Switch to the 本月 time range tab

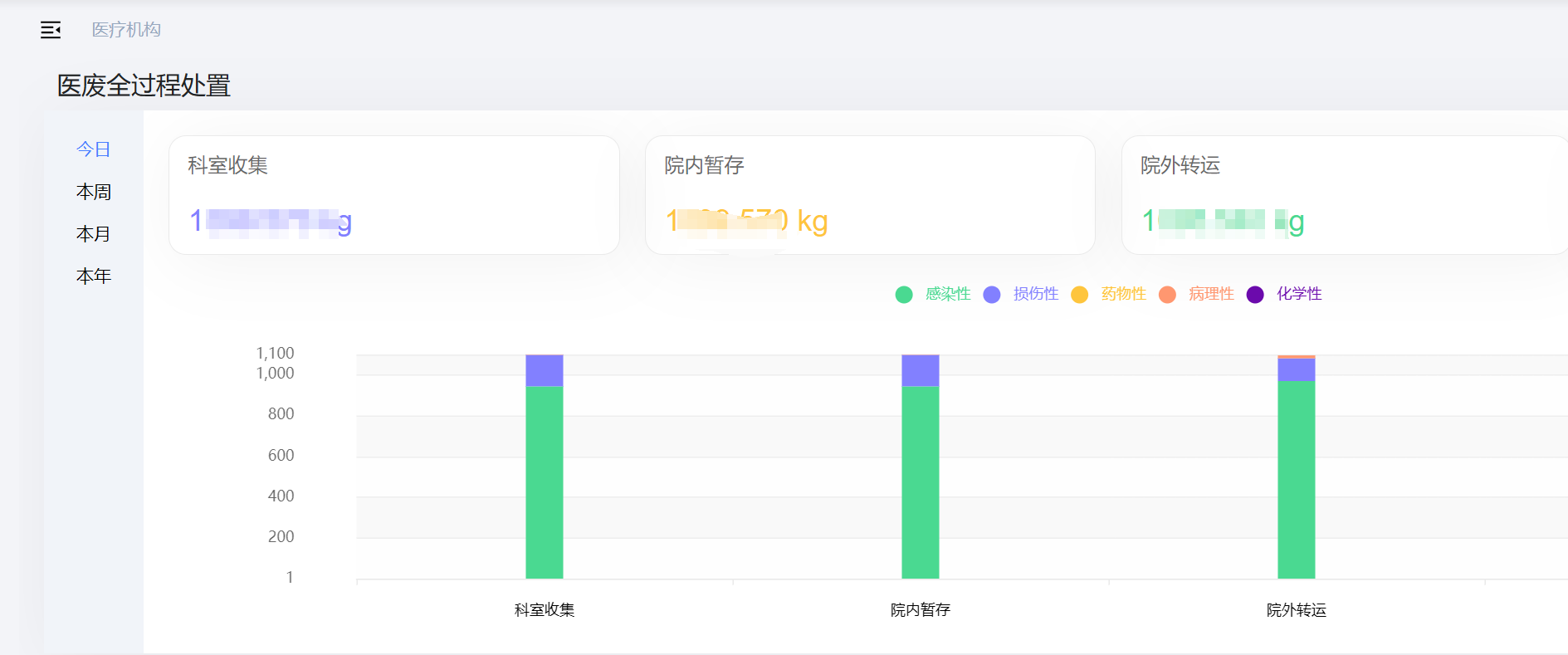coord(94,234)
